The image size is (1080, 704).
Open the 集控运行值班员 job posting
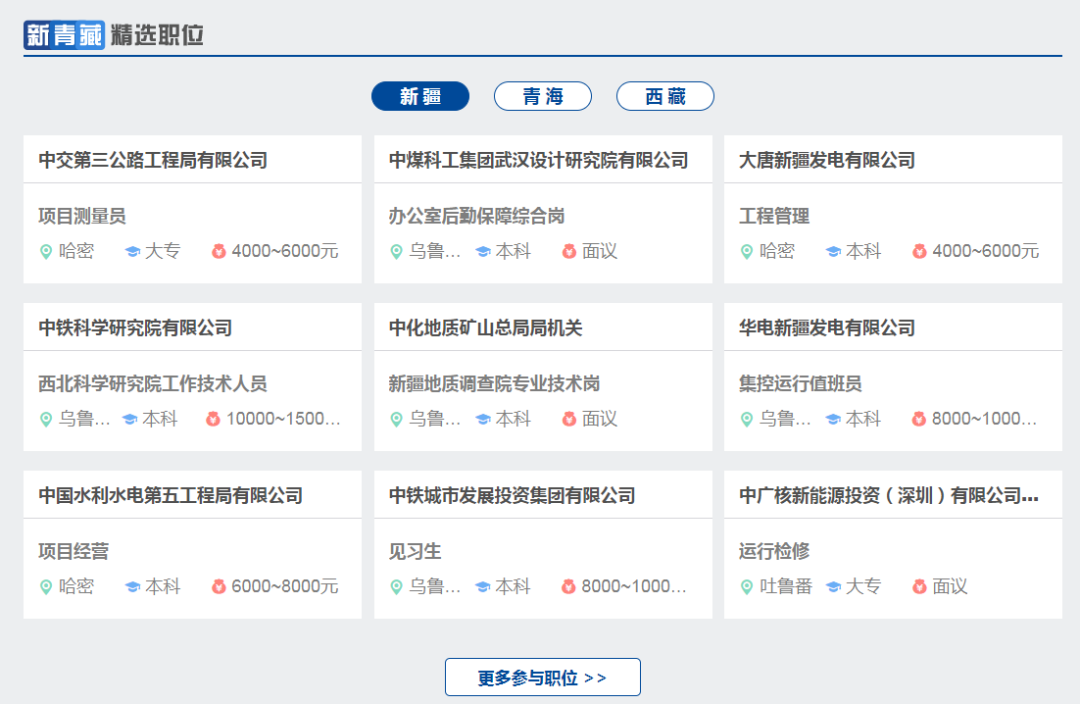pos(800,384)
